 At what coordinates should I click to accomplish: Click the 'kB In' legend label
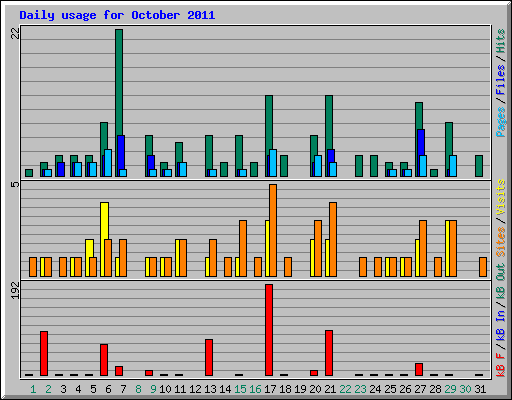[500, 325]
